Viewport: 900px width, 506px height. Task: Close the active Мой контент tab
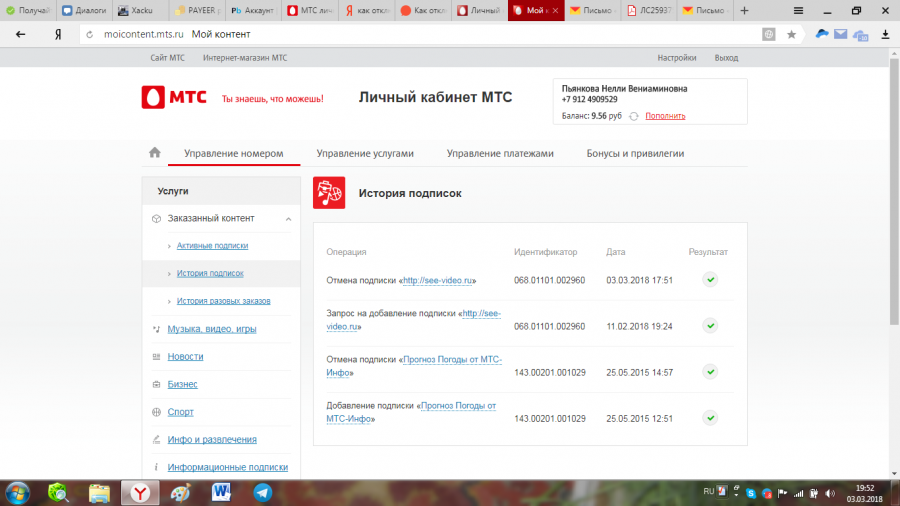pyautogui.click(x=555, y=10)
